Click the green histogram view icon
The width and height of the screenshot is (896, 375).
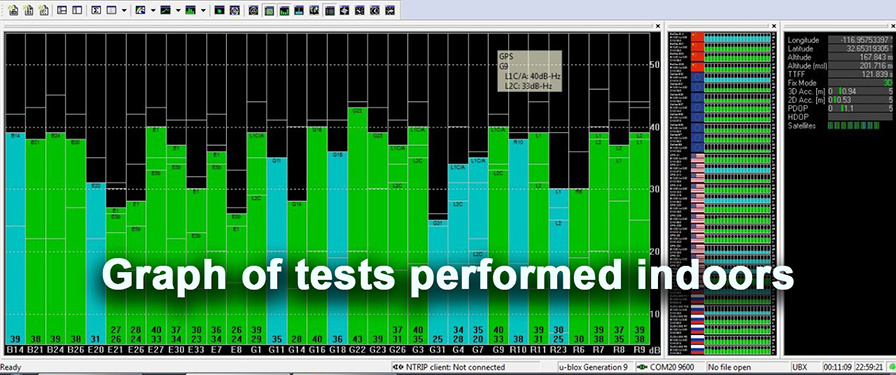click(191, 10)
